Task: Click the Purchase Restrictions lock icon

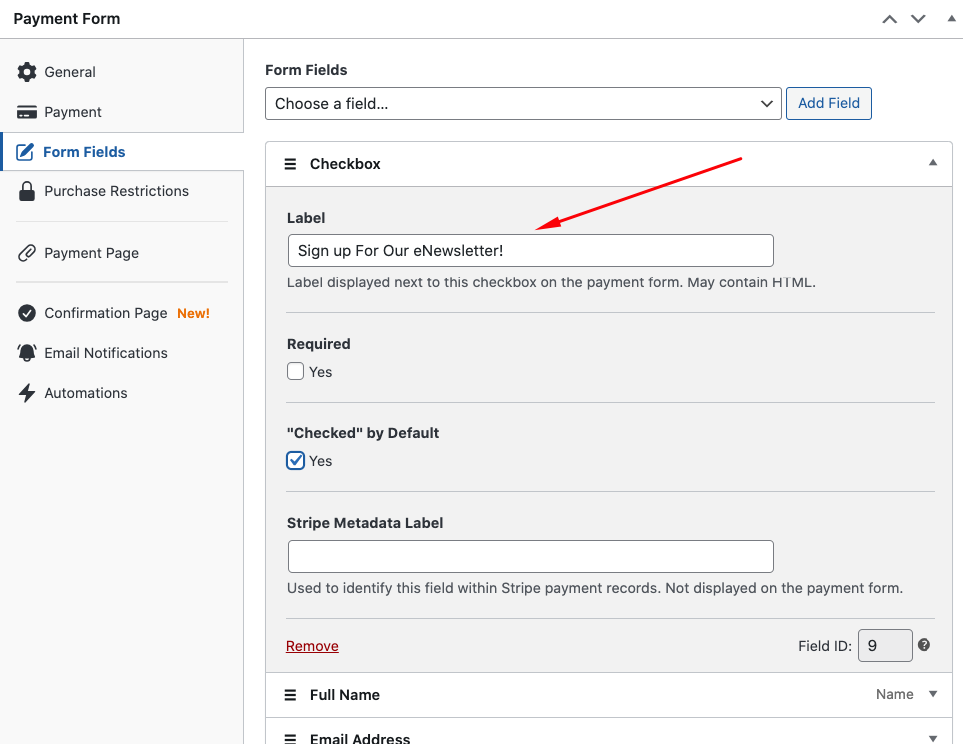Action: 27,191
